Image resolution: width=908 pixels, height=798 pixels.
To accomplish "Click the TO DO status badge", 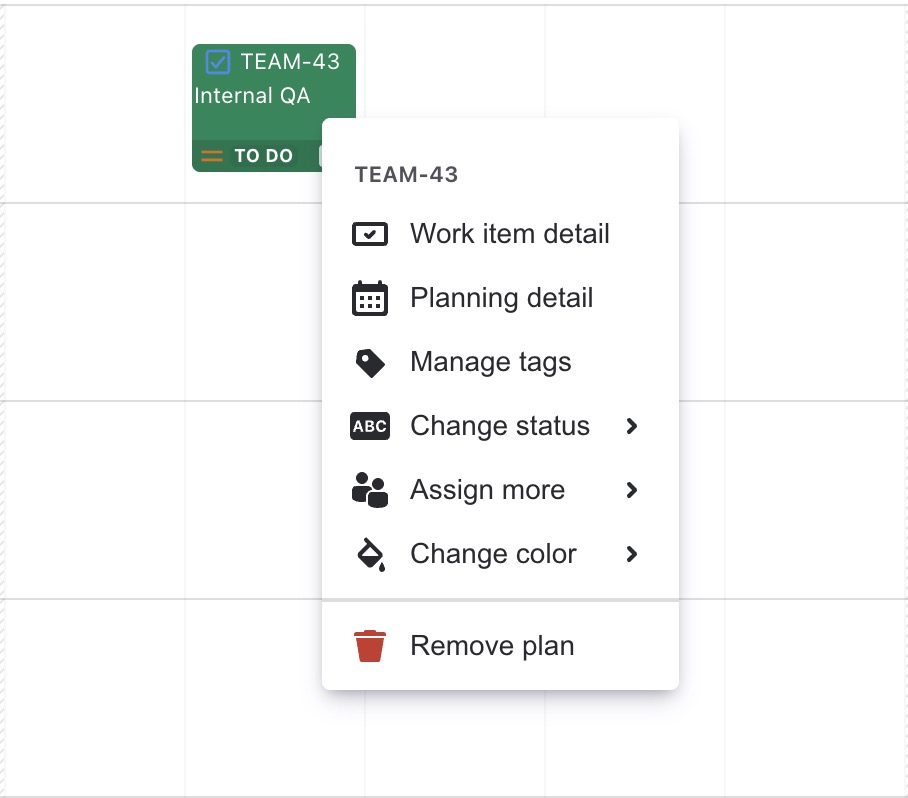I will [x=263, y=156].
